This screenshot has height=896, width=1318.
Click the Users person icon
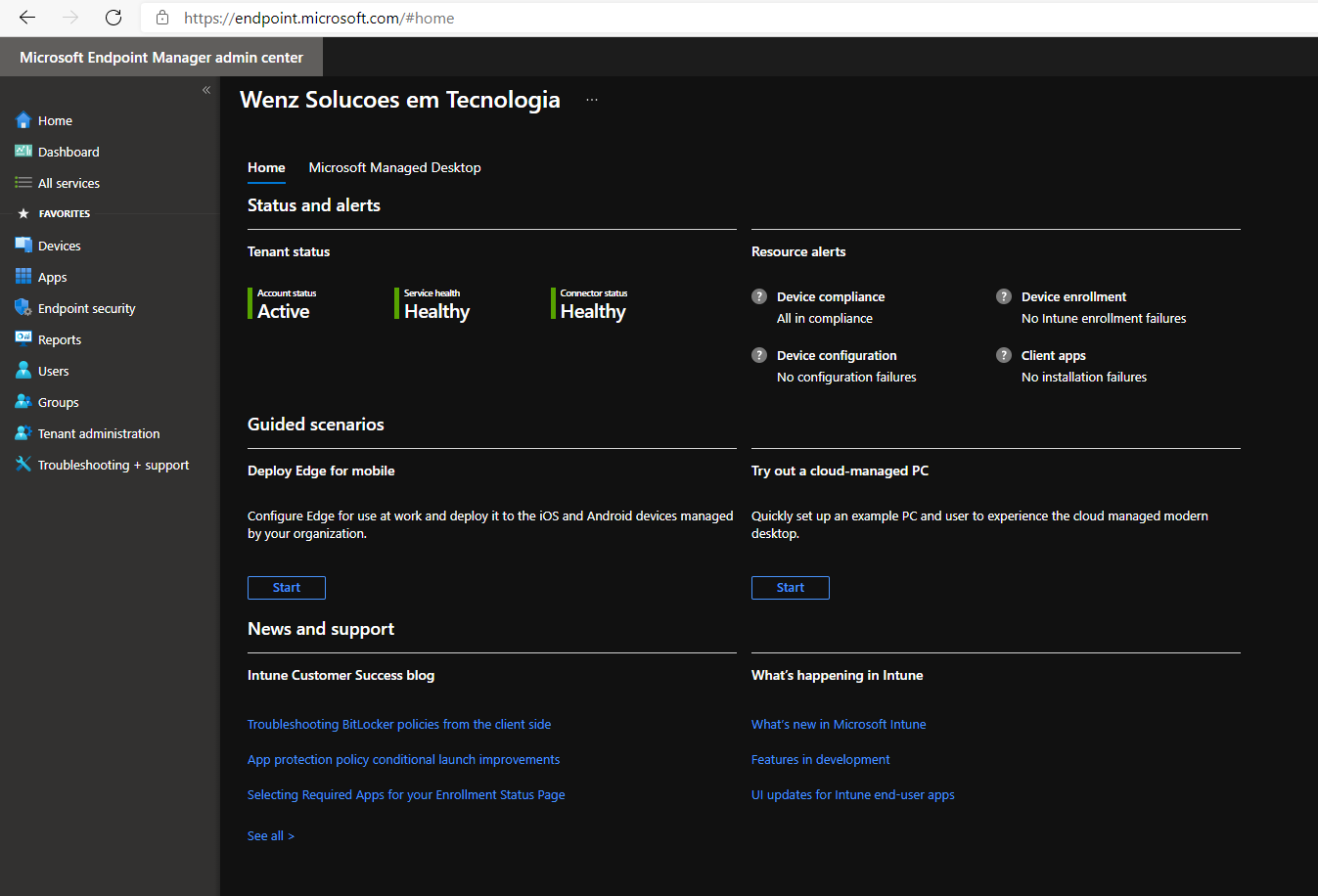coord(23,371)
